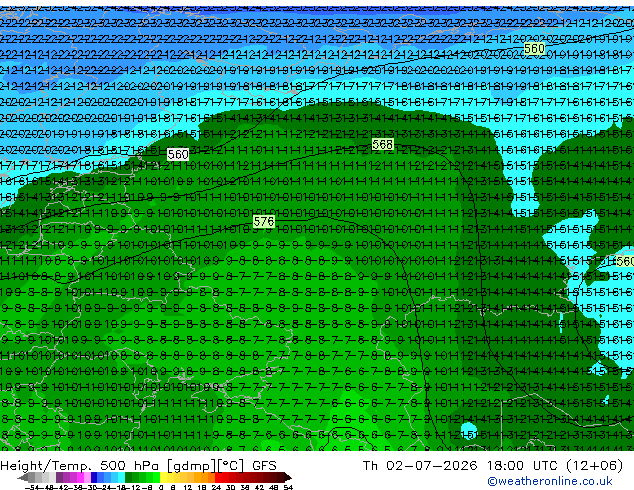Pick the bright red swatch in legend
Screen dimensions: 634x490
tap(218, 477)
